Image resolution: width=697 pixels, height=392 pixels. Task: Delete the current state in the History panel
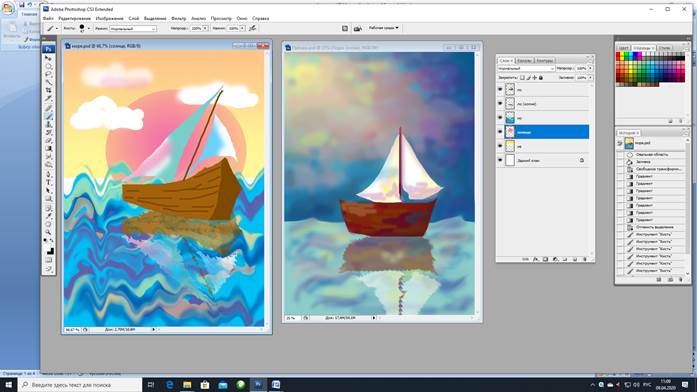click(681, 280)
